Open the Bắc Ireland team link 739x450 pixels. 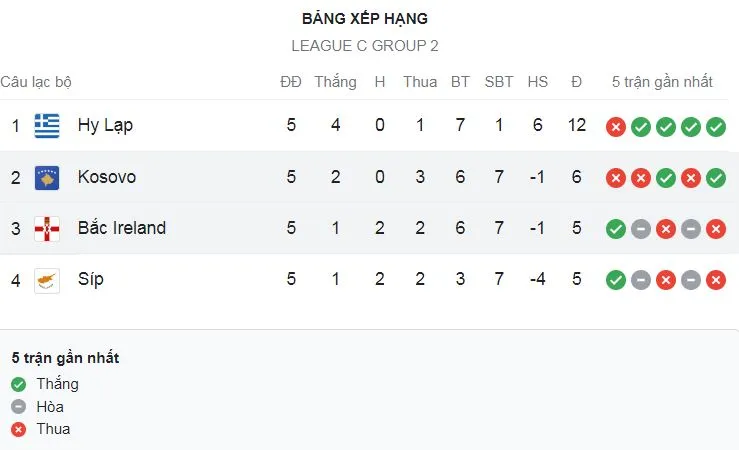pyautogui.click(x=122, y=229)
